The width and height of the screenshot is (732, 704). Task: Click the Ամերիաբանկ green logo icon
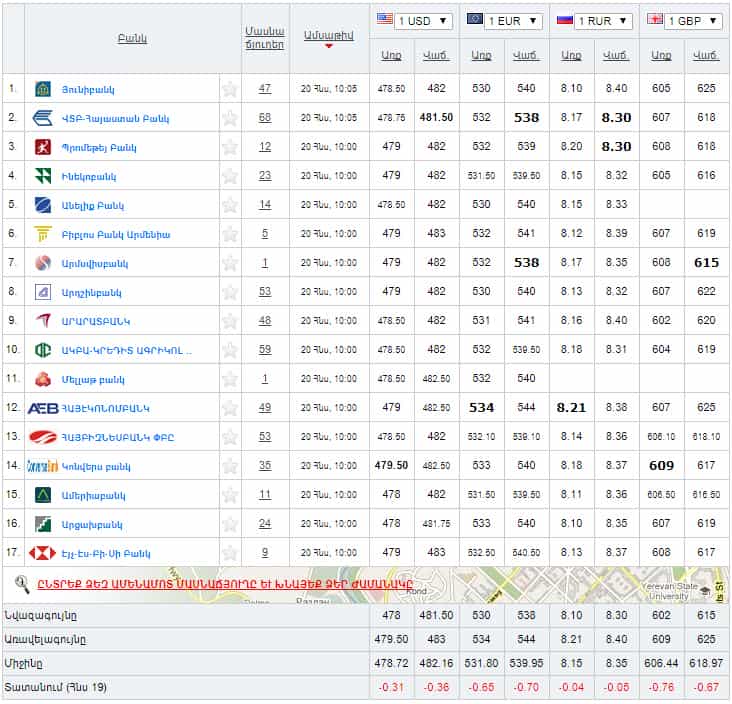[43, 495]
